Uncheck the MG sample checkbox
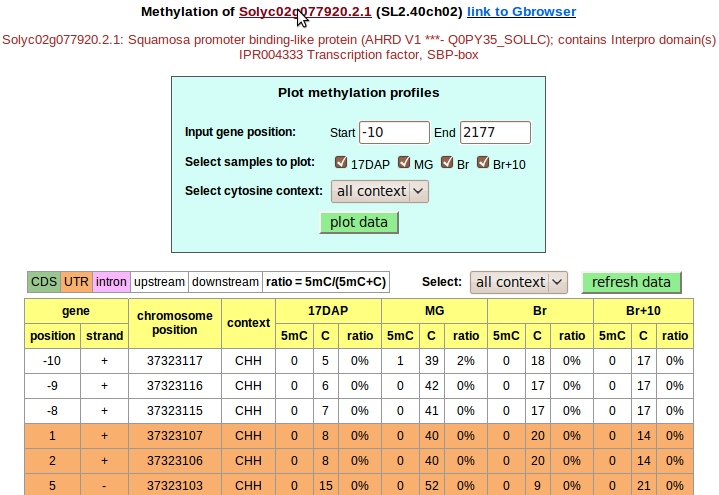Screen dimensions: 719x495 [404, 162]
